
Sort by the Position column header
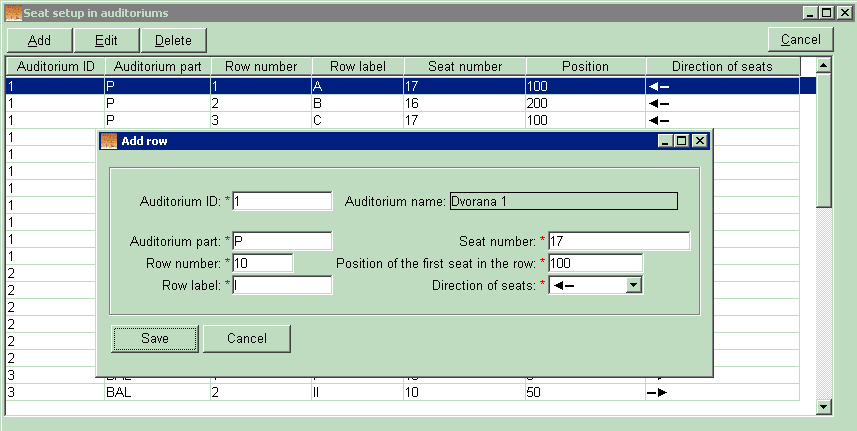point(585,67)
